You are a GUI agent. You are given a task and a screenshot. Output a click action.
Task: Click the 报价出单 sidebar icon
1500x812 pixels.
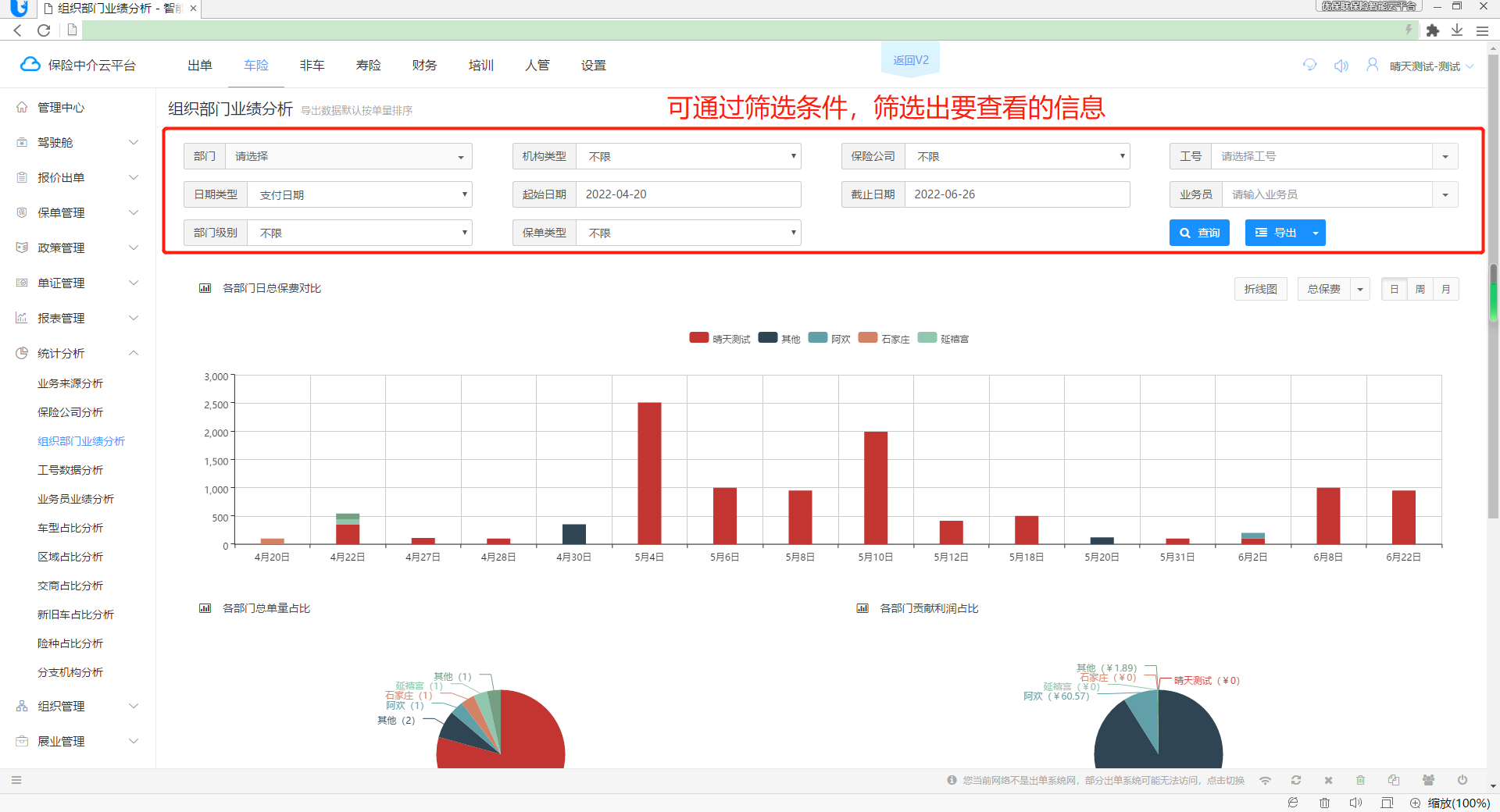22,177
